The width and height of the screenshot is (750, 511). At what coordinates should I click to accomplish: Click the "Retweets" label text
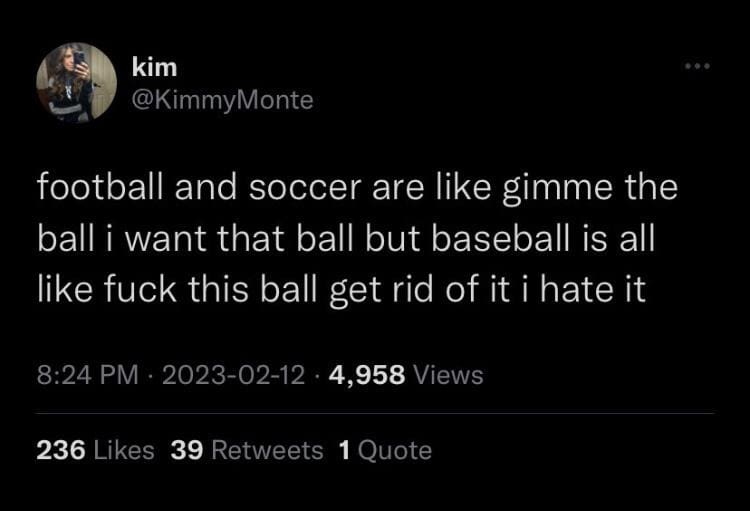pos(267,450)
